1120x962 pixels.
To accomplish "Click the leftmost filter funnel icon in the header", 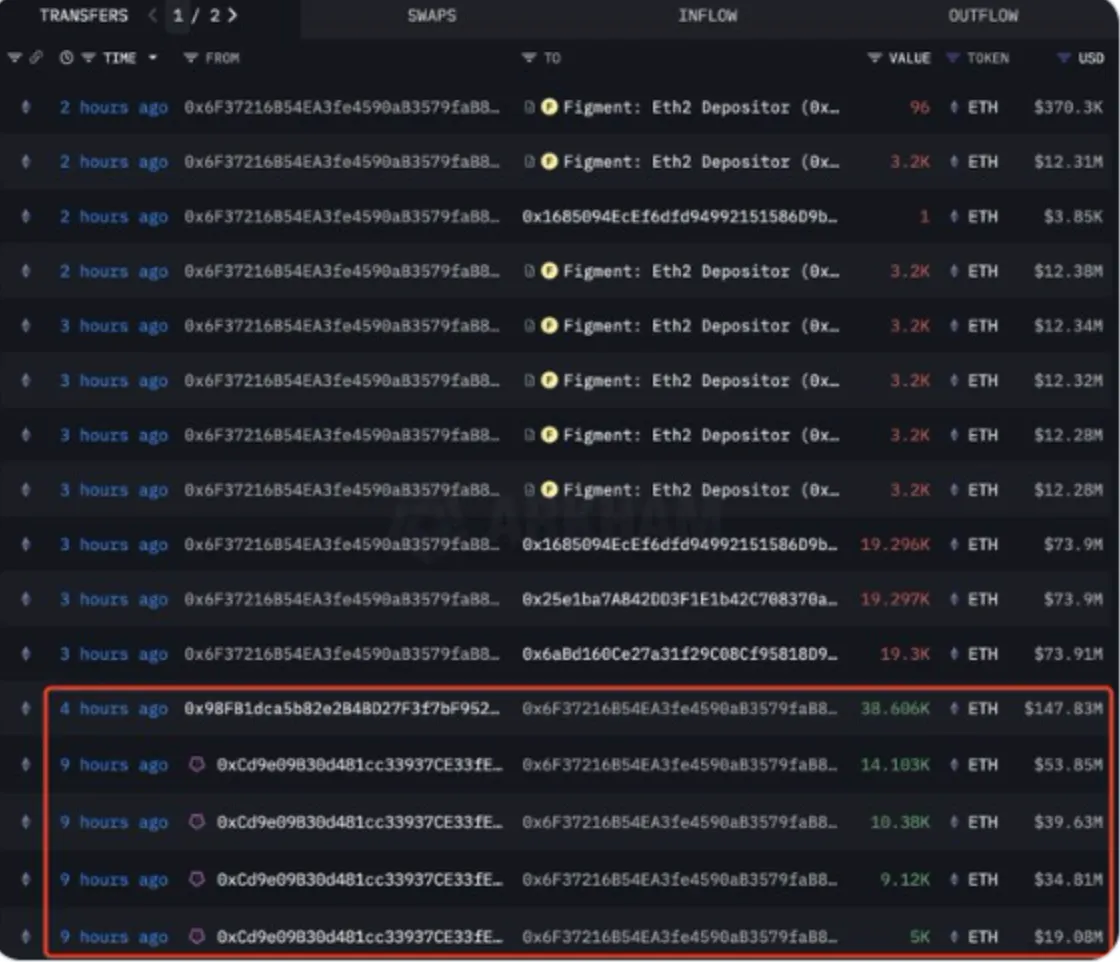I will click(14, 58).
